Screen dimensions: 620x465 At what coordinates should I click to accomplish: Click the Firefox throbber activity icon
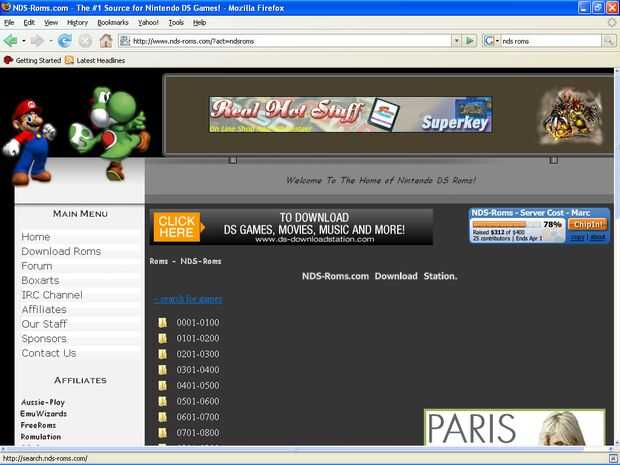click(612, 23)
